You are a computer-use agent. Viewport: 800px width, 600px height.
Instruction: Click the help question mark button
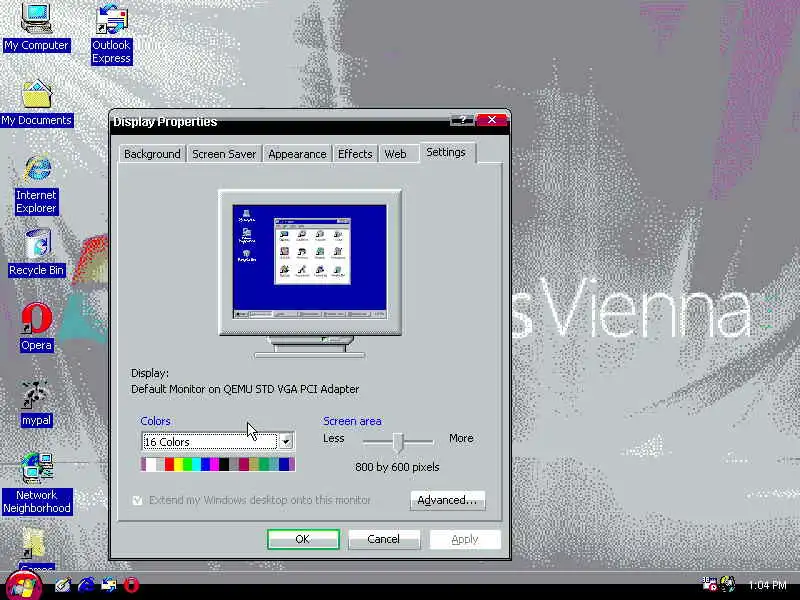coord(462,120)
